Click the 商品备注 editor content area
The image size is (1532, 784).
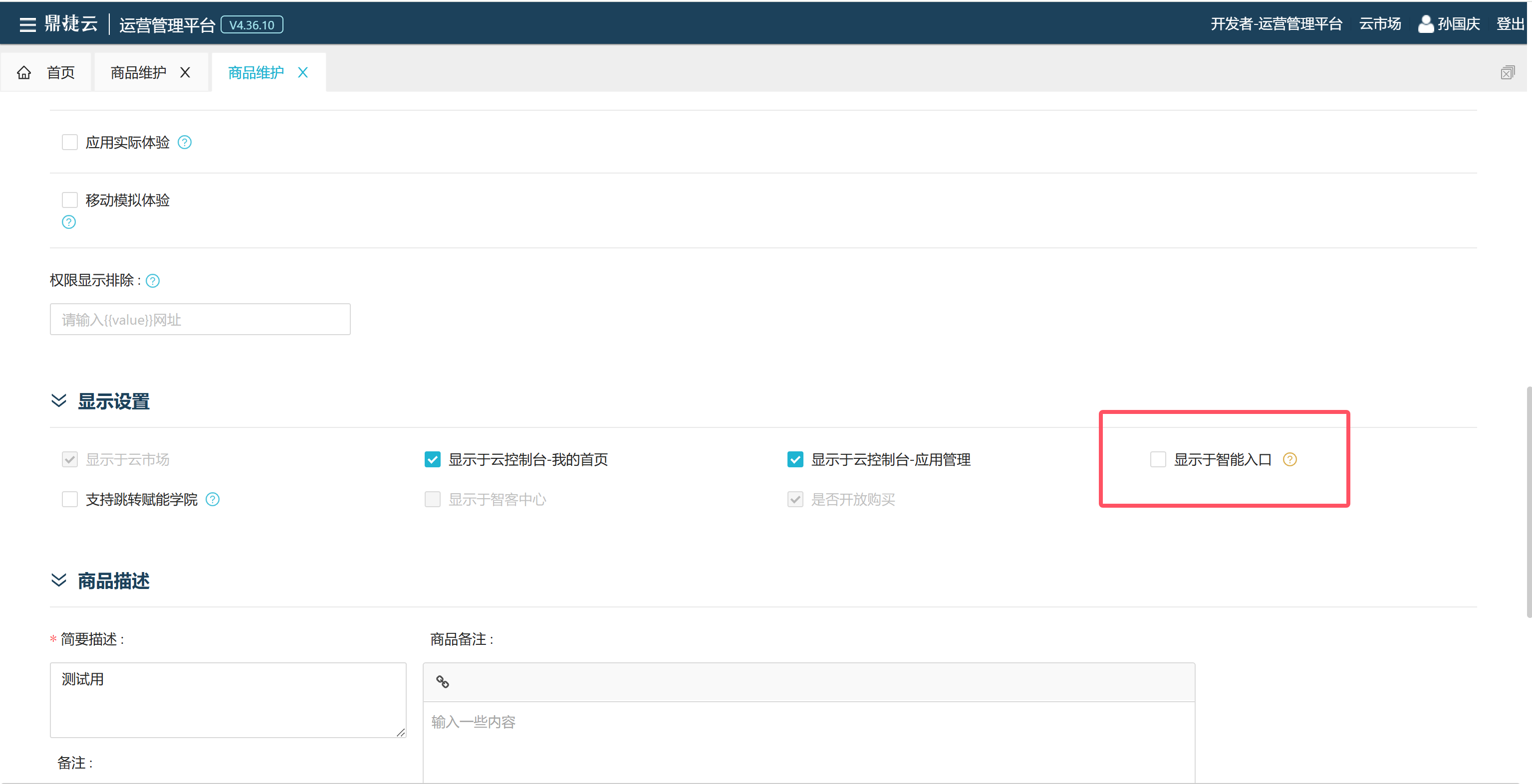coord(809,743)
